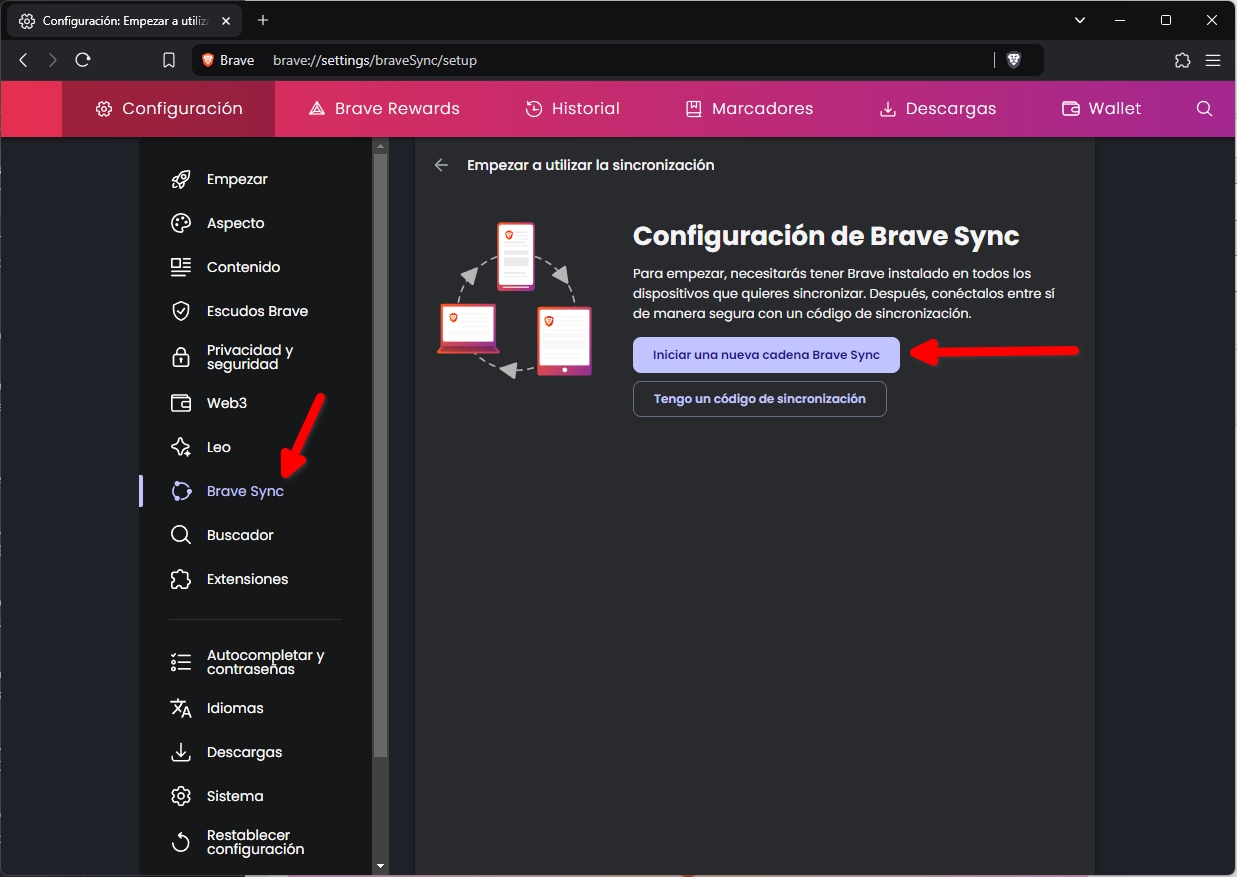
Task: Select Sistema label in the sidebar
Action: pyautogui.click(x=235, y=796)
